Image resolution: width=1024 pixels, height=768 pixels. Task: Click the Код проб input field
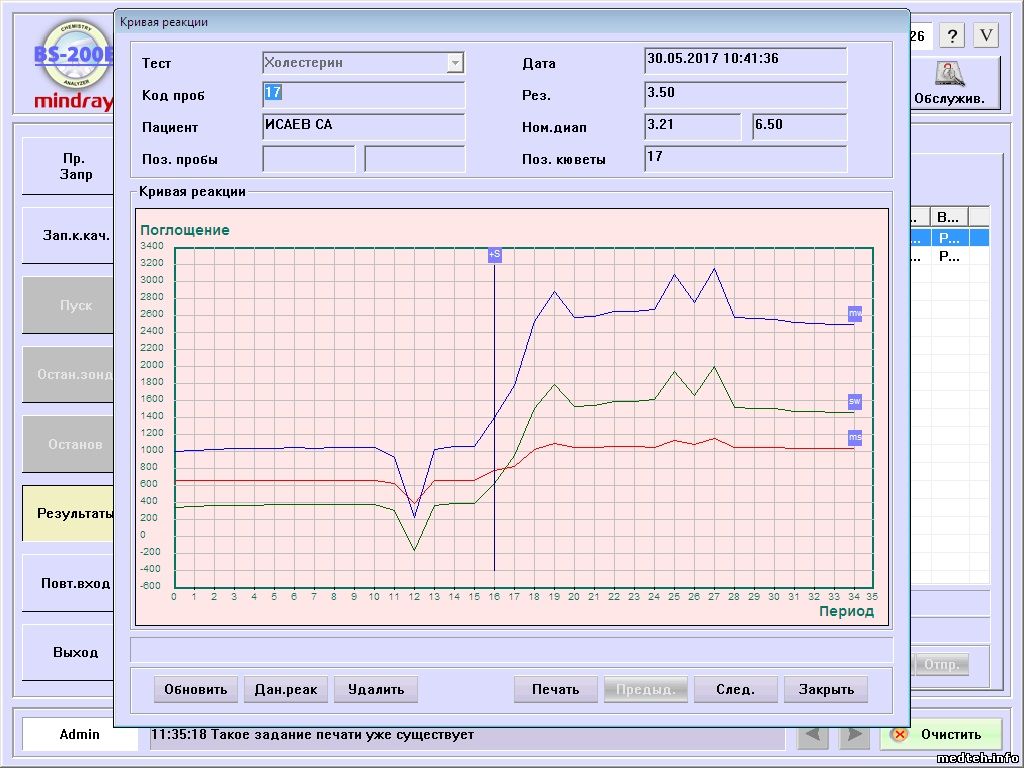(364, 95)
